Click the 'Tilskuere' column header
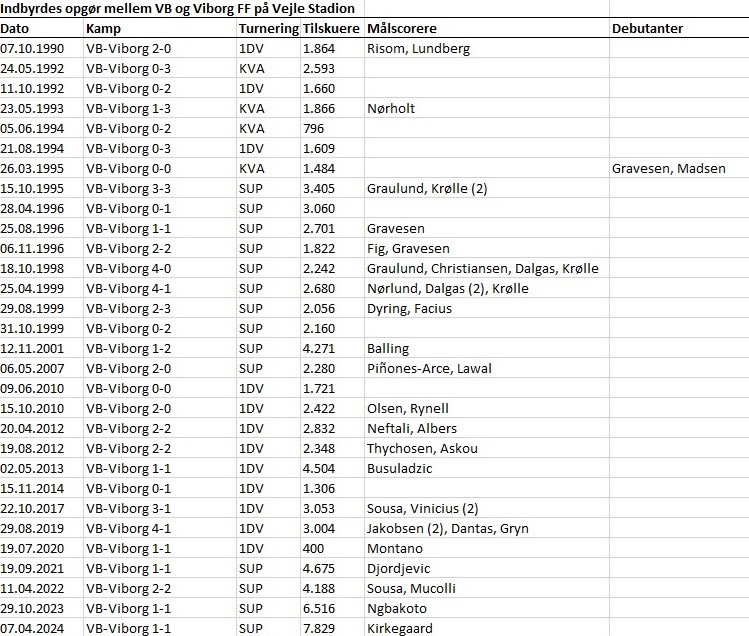 coord(331,28)
